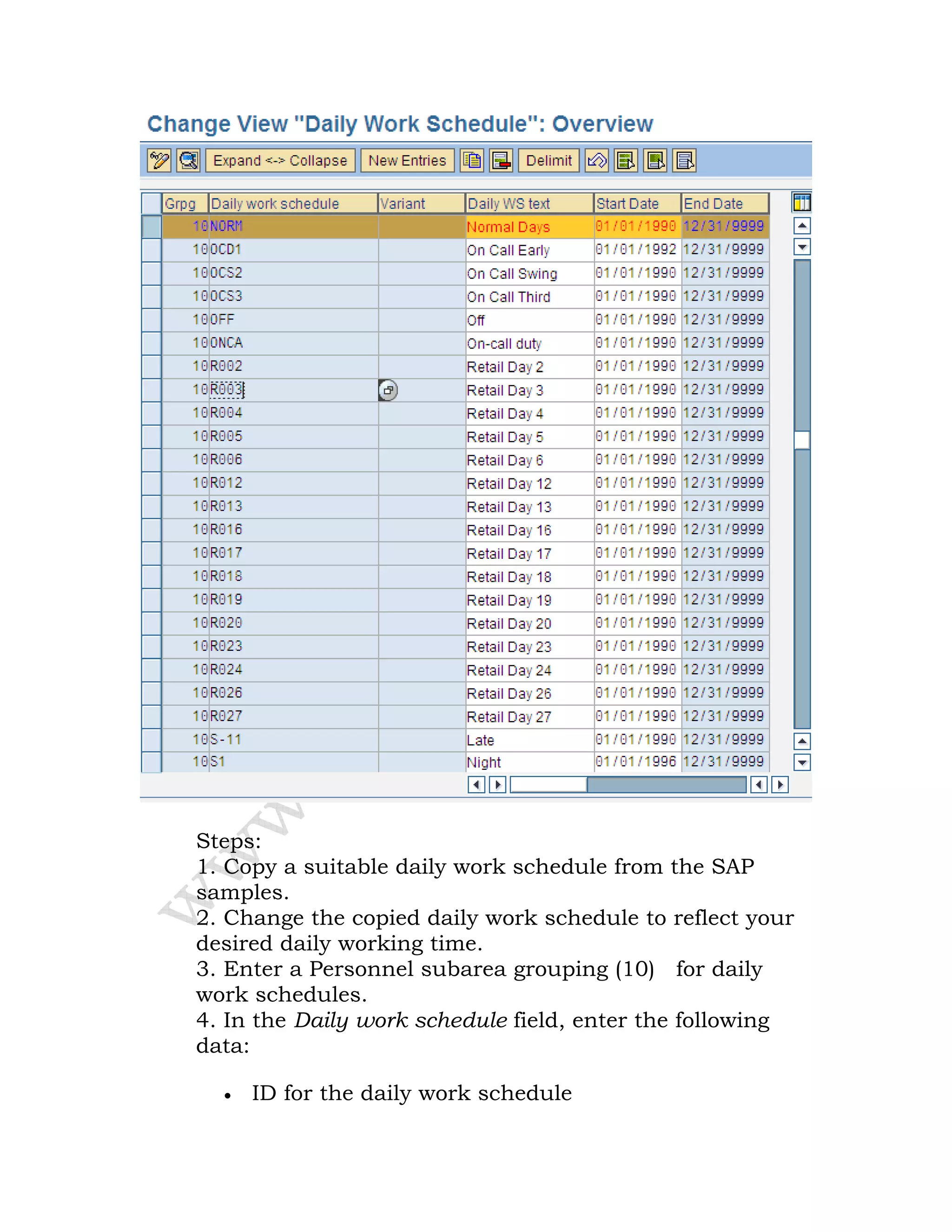952x1232 pixels.
Task: Click the OCS3 schedule cell
Action: 293,297
